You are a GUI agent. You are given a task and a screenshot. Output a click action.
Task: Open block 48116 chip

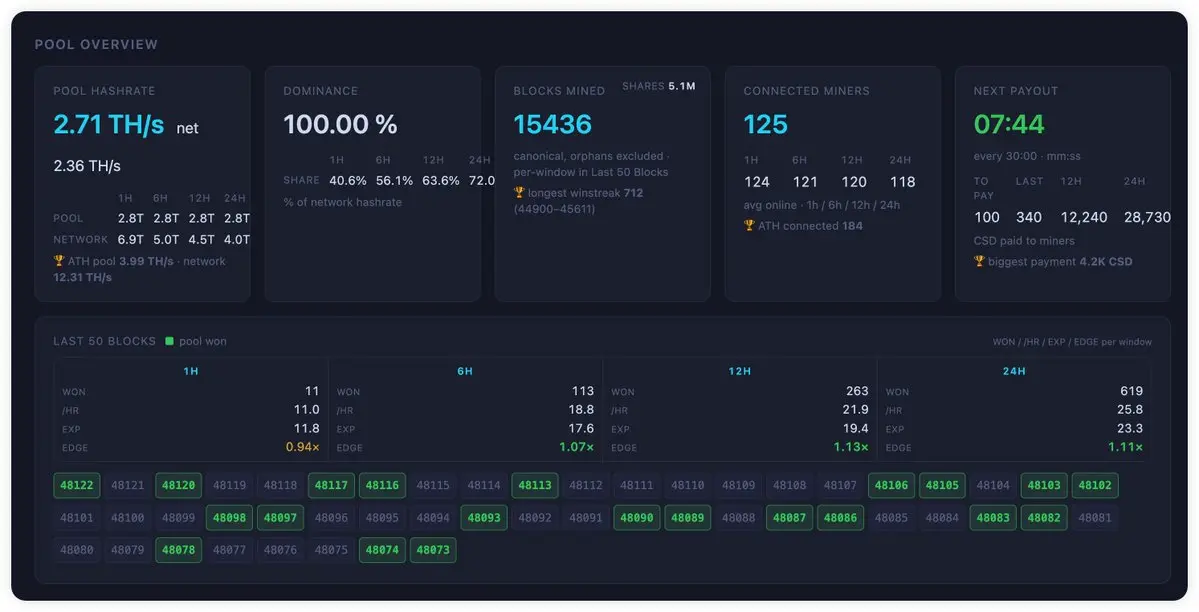pos(382,485)
